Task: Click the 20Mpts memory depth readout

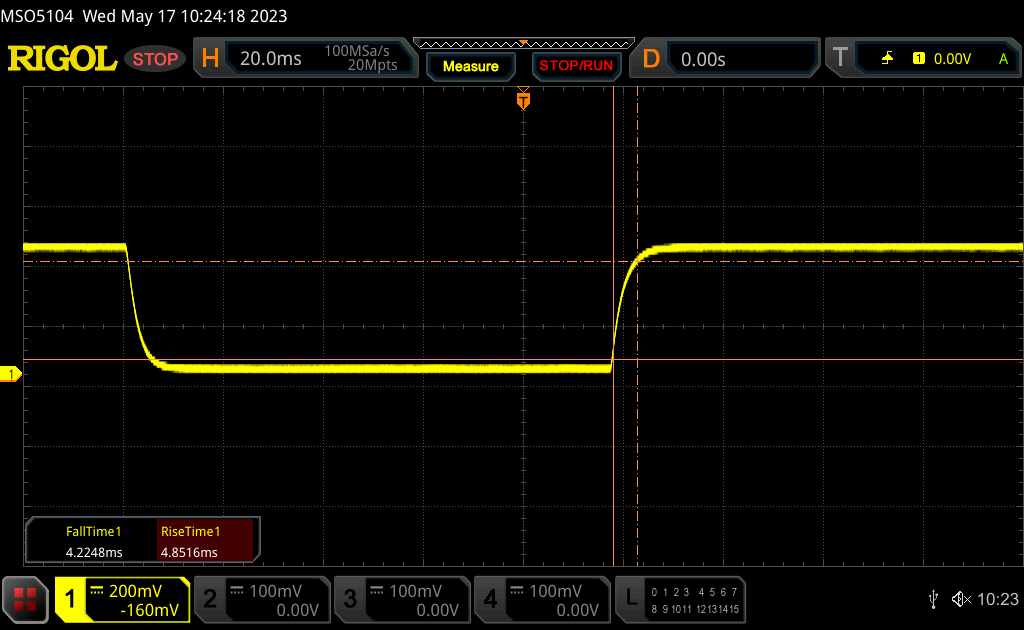Action: click(x=372, y=65)
